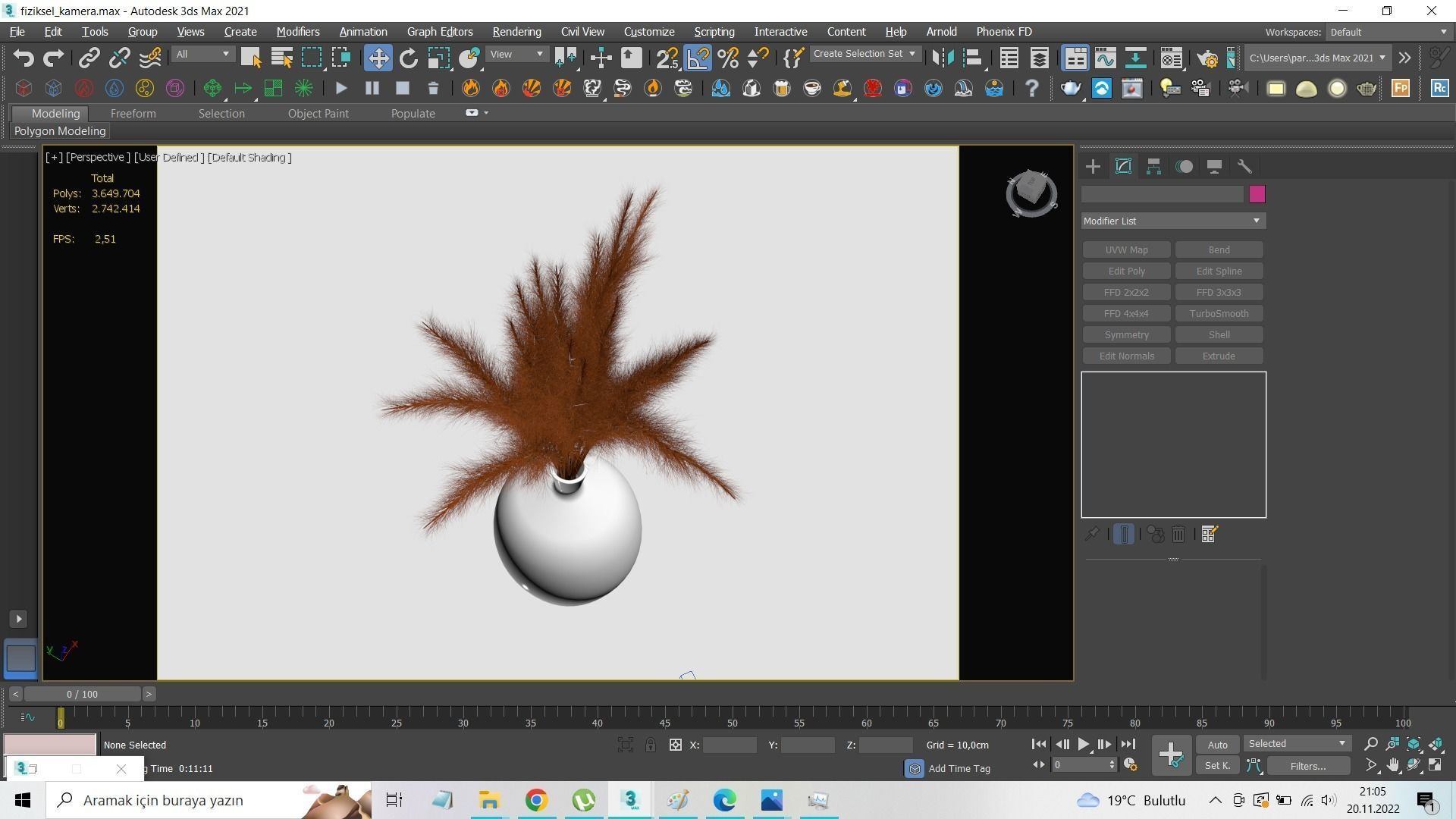Open the Motion command panel tab
The image size is (1456, 819).
tap(1184, 166)
